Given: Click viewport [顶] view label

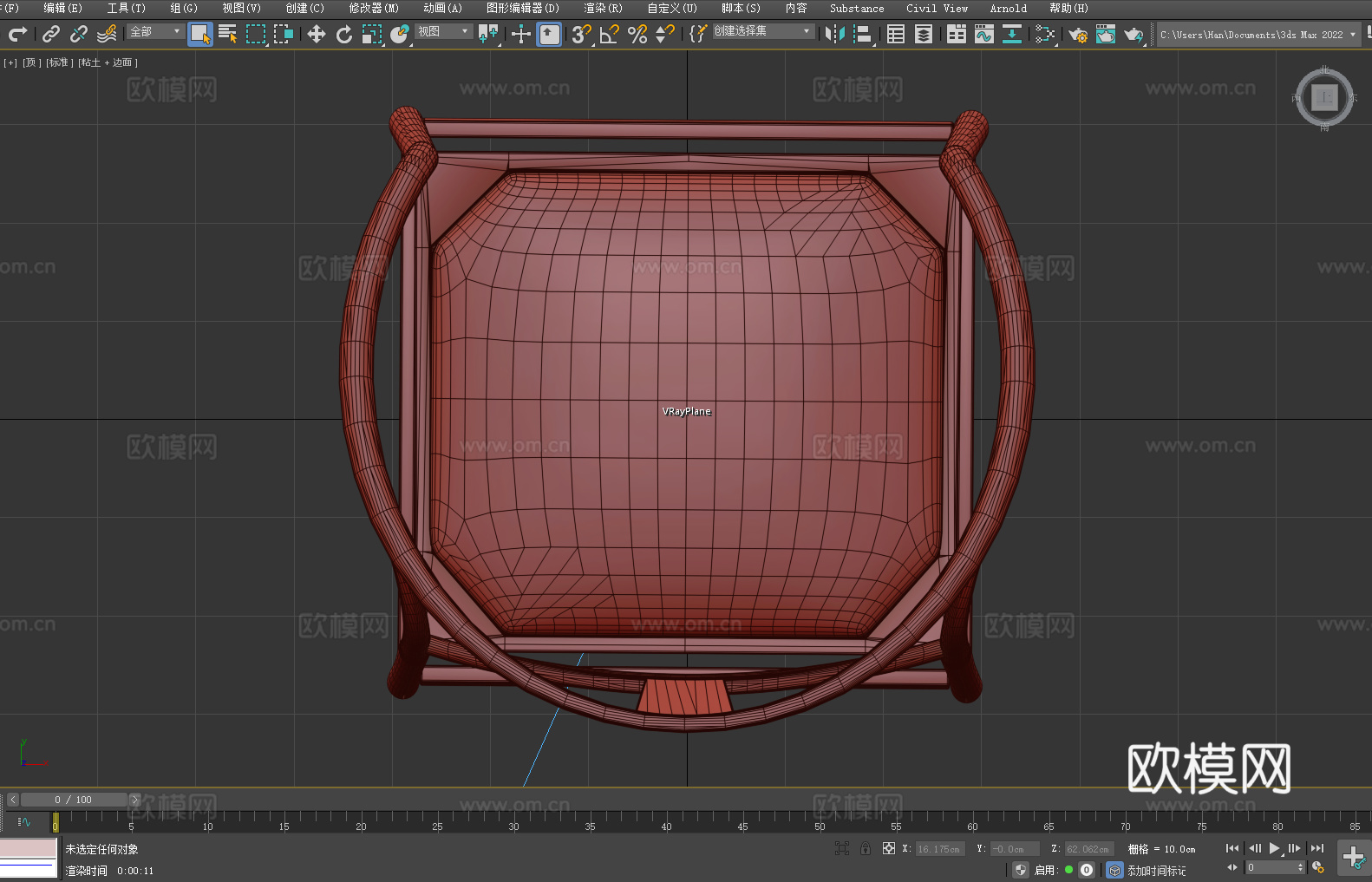Looking at the screenshot, I should 31,62.
